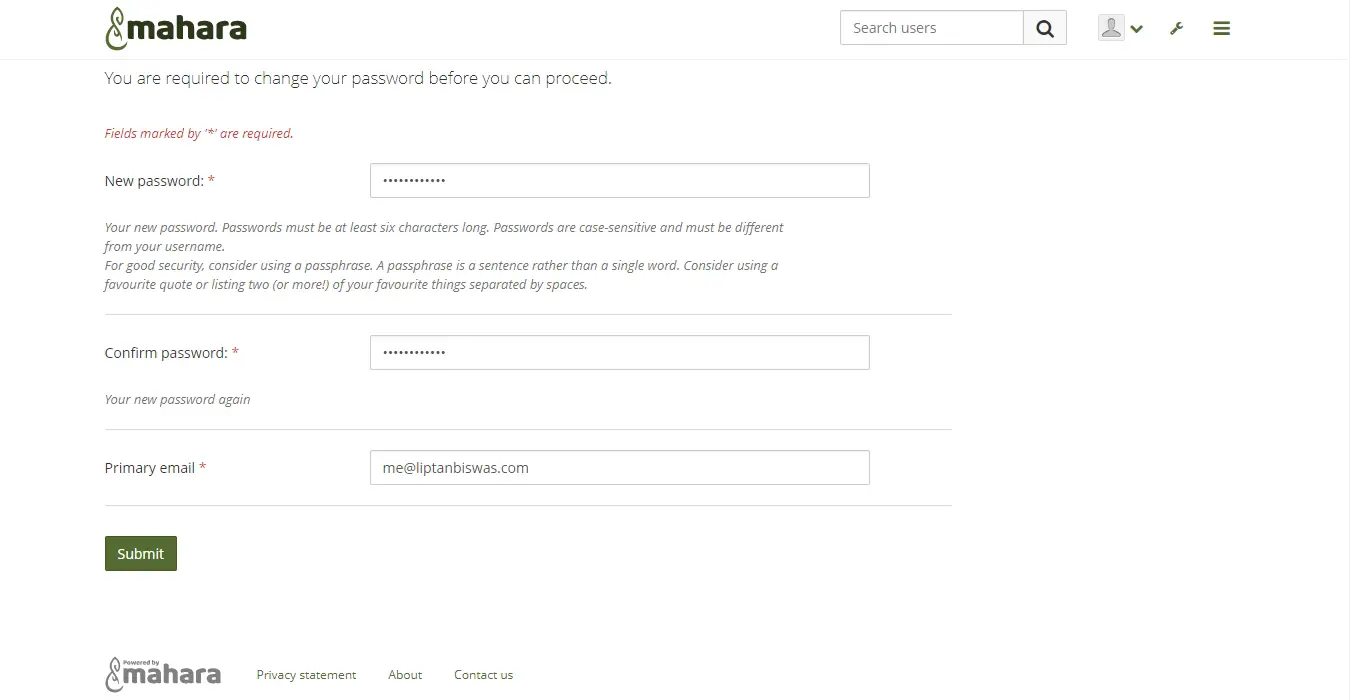Open the hamburger main menu icon

1221,29
